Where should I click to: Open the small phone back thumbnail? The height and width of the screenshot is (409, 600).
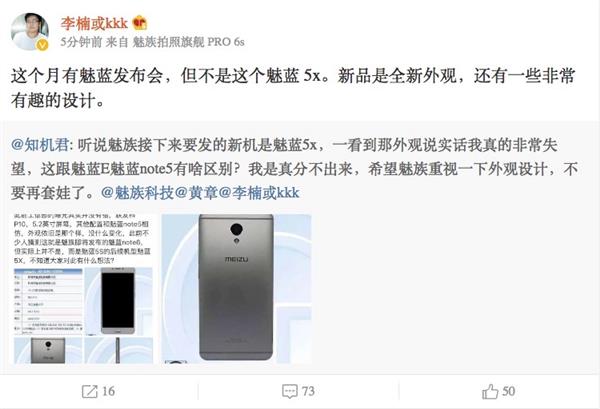[x=48, y=350]
